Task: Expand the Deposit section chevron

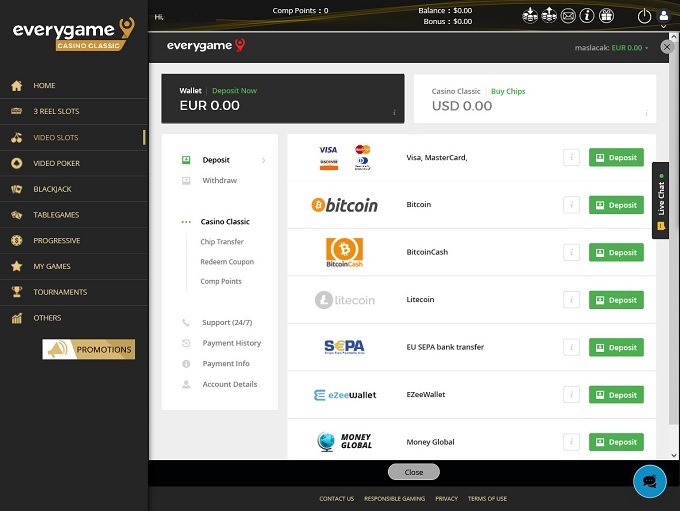Action: point(264,160)
